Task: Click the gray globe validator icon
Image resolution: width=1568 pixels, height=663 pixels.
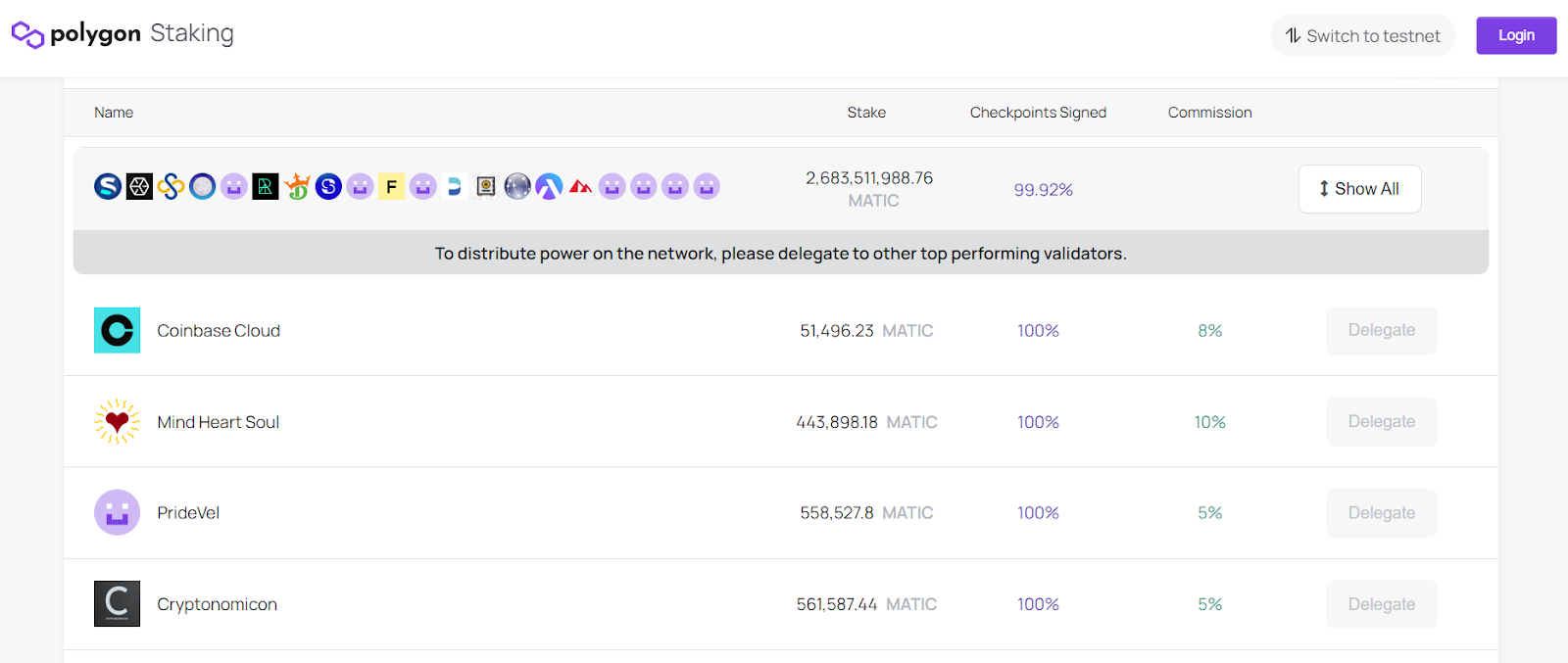Action: click(517, 186)
